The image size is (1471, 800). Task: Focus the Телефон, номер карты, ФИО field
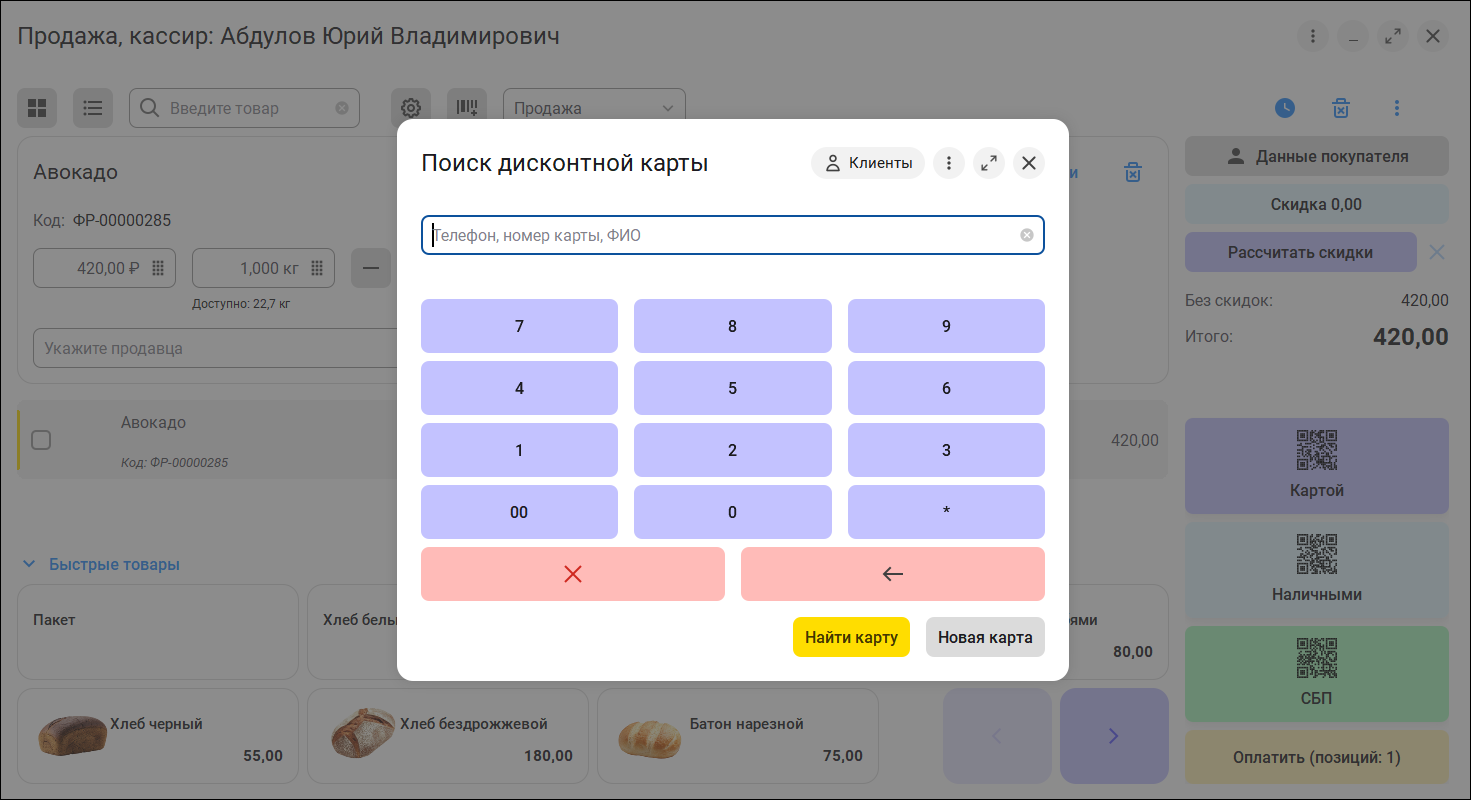733,235
